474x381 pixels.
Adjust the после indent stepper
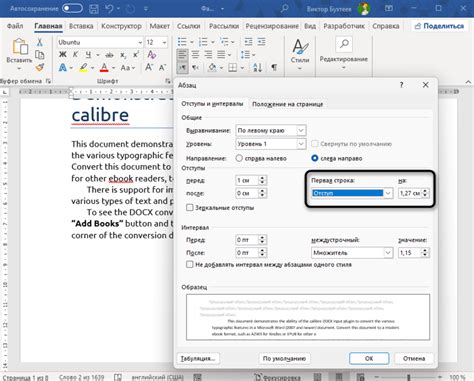262,193
